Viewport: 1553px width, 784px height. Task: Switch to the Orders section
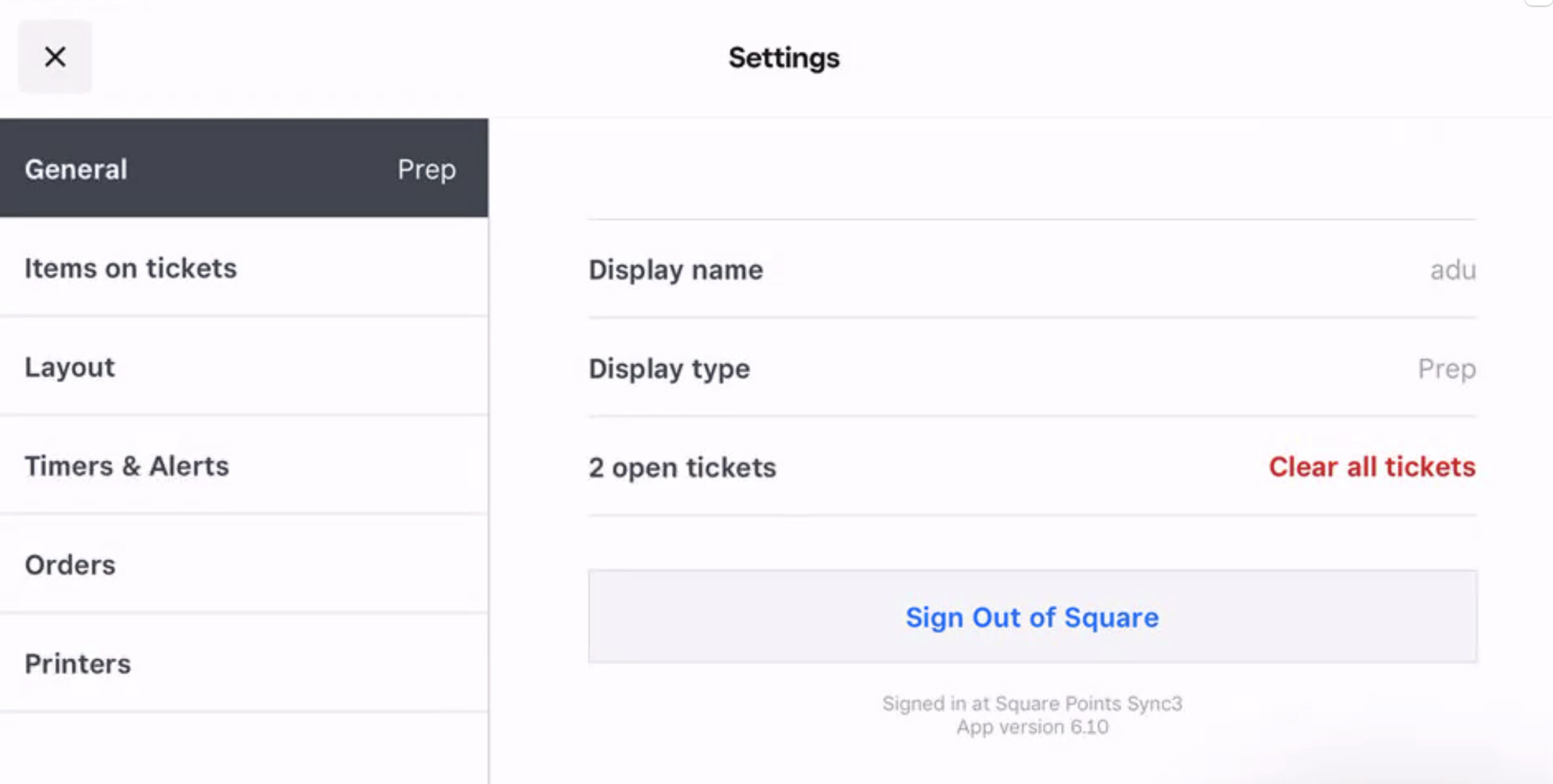70,565
